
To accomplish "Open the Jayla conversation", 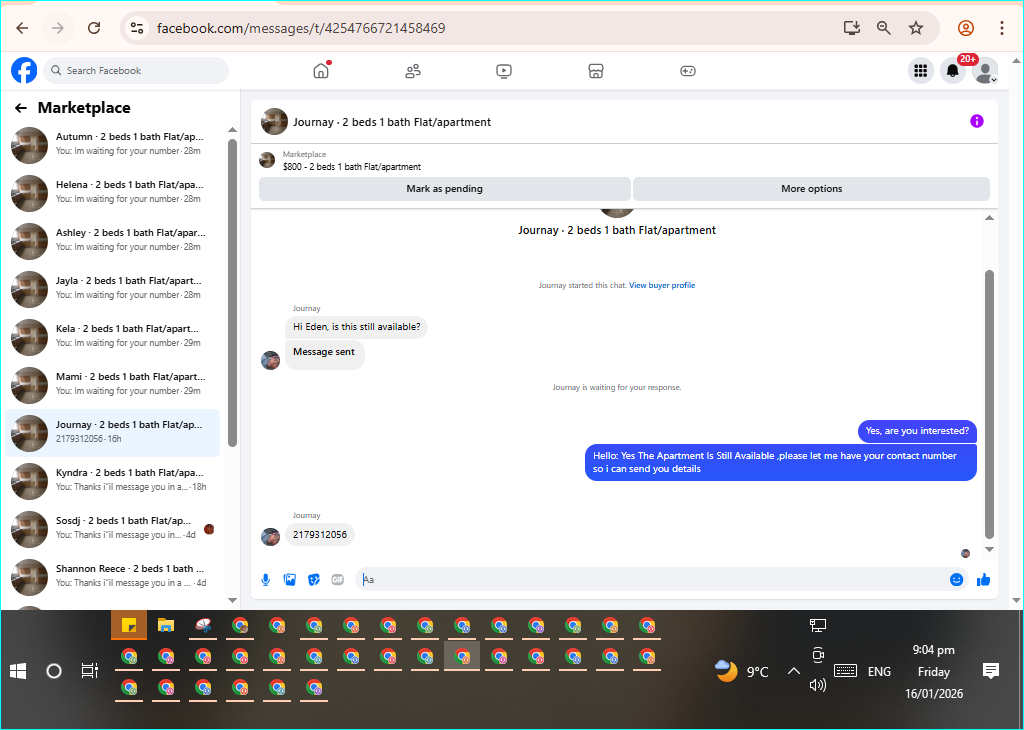I will coord(113,289).
